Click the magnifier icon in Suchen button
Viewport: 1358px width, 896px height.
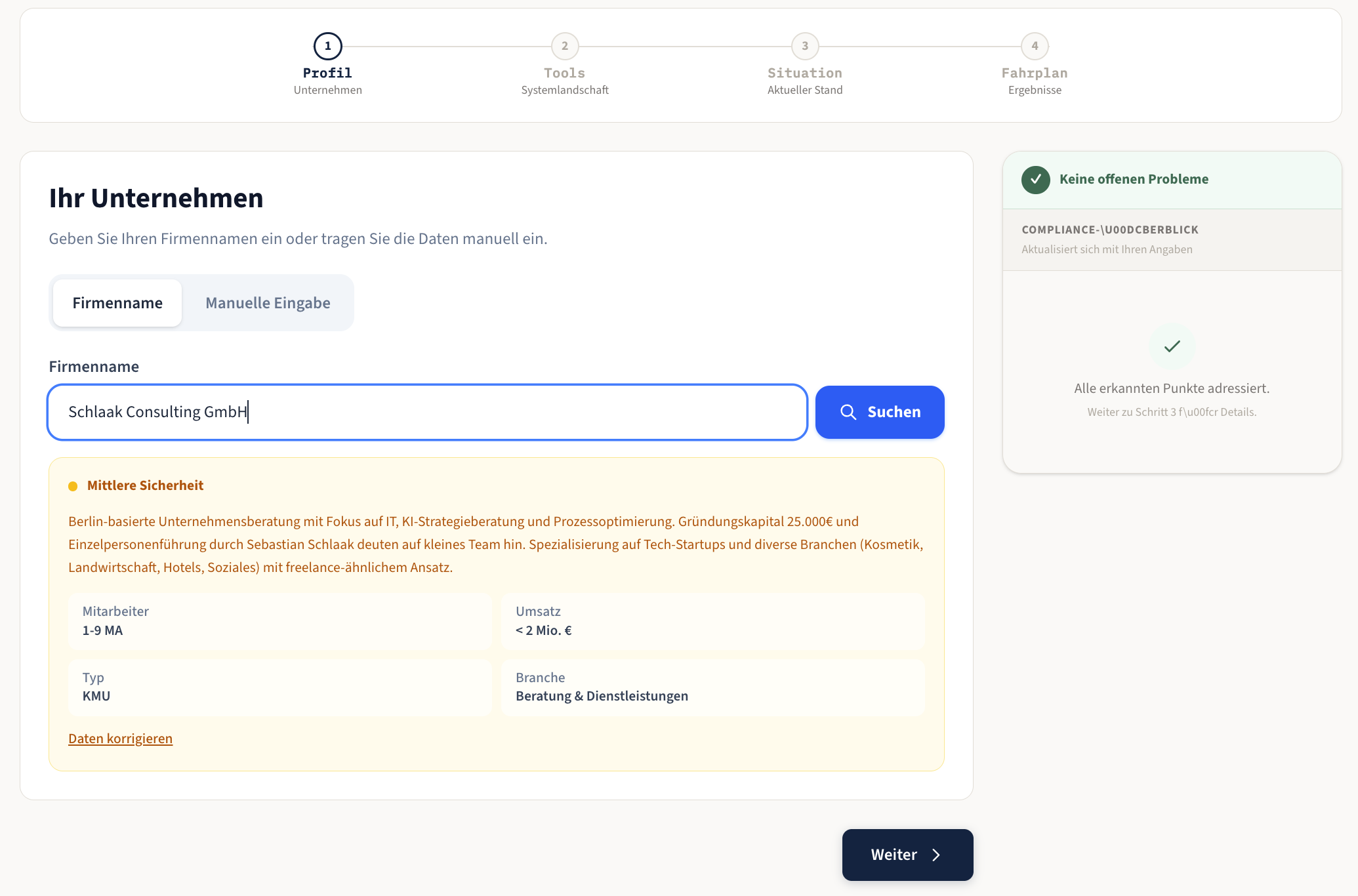848,412
